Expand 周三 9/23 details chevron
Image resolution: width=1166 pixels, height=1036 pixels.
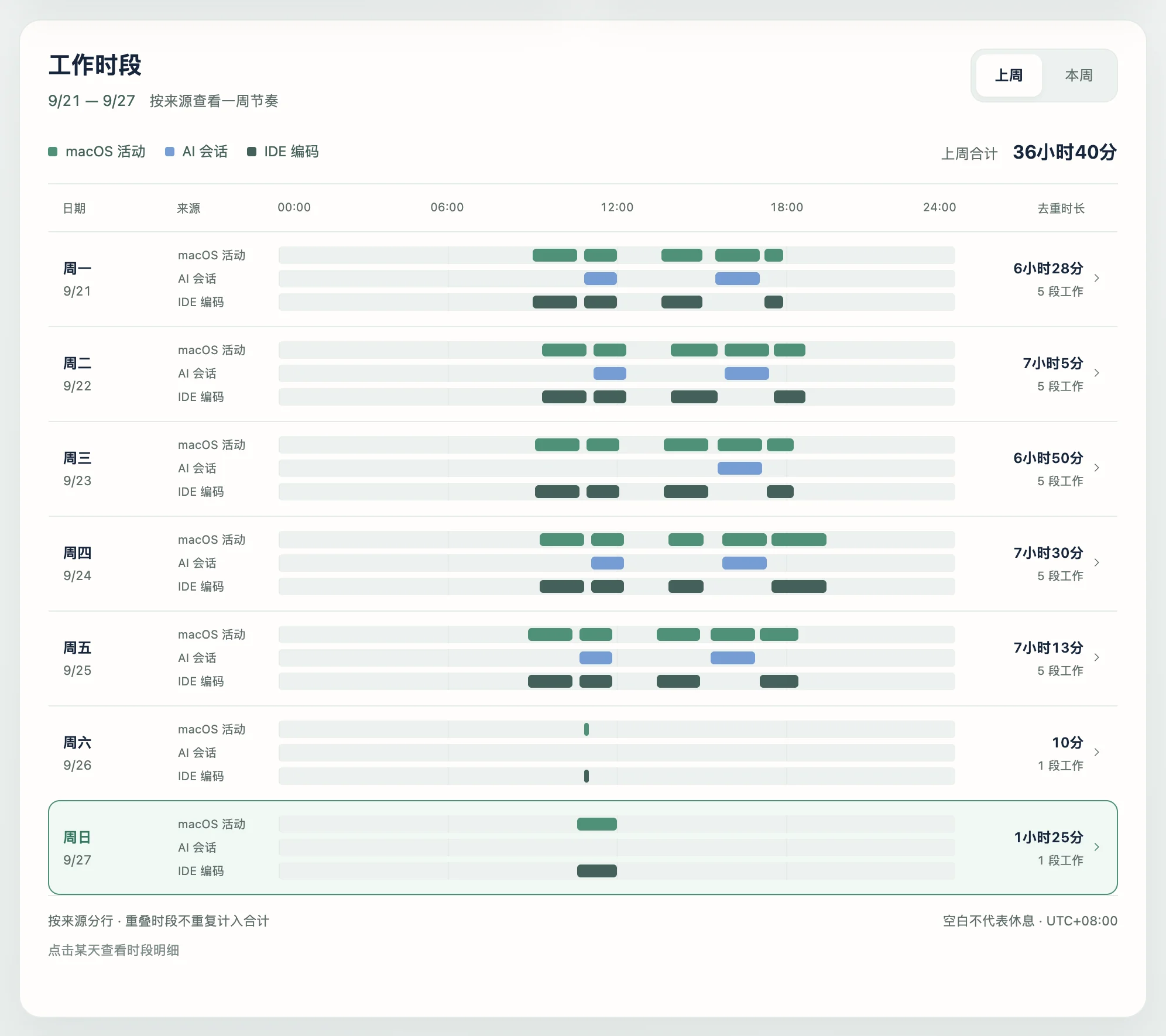click(1096, 468)
